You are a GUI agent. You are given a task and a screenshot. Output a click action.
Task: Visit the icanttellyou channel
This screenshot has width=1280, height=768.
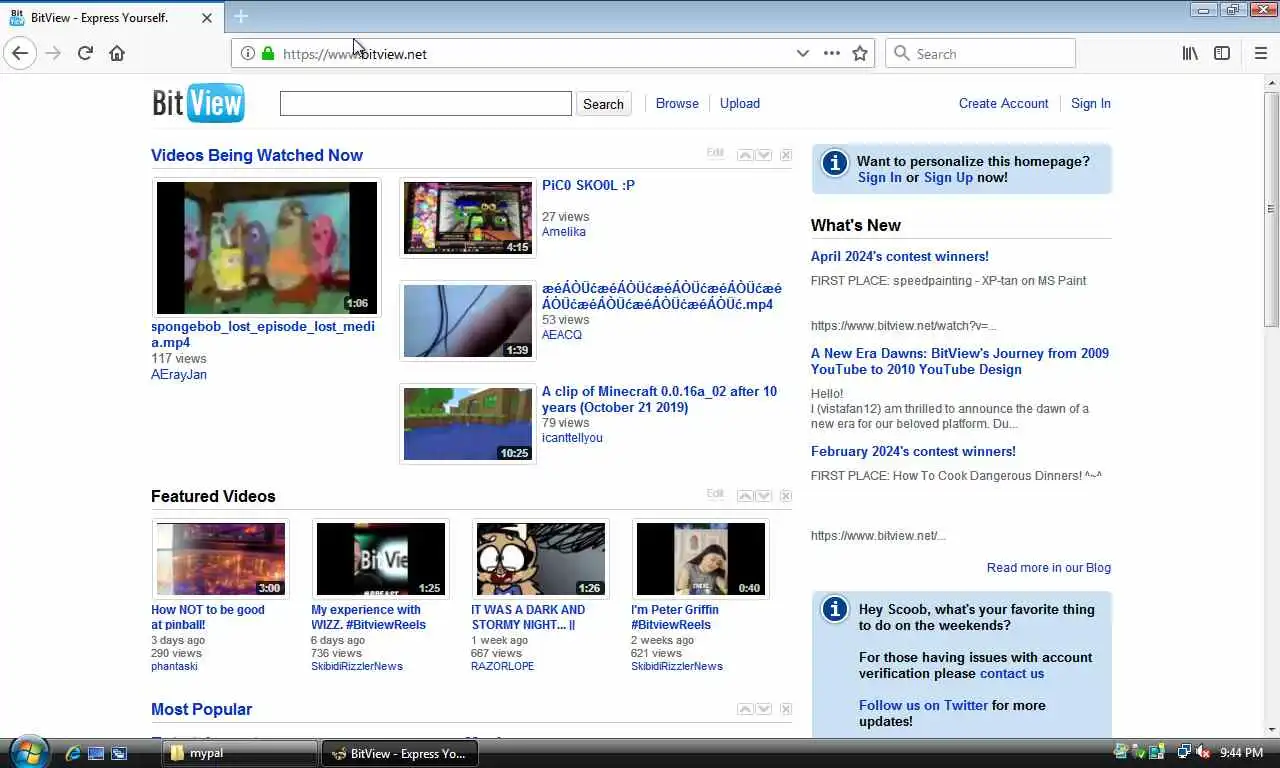click(x=572, y=437)
